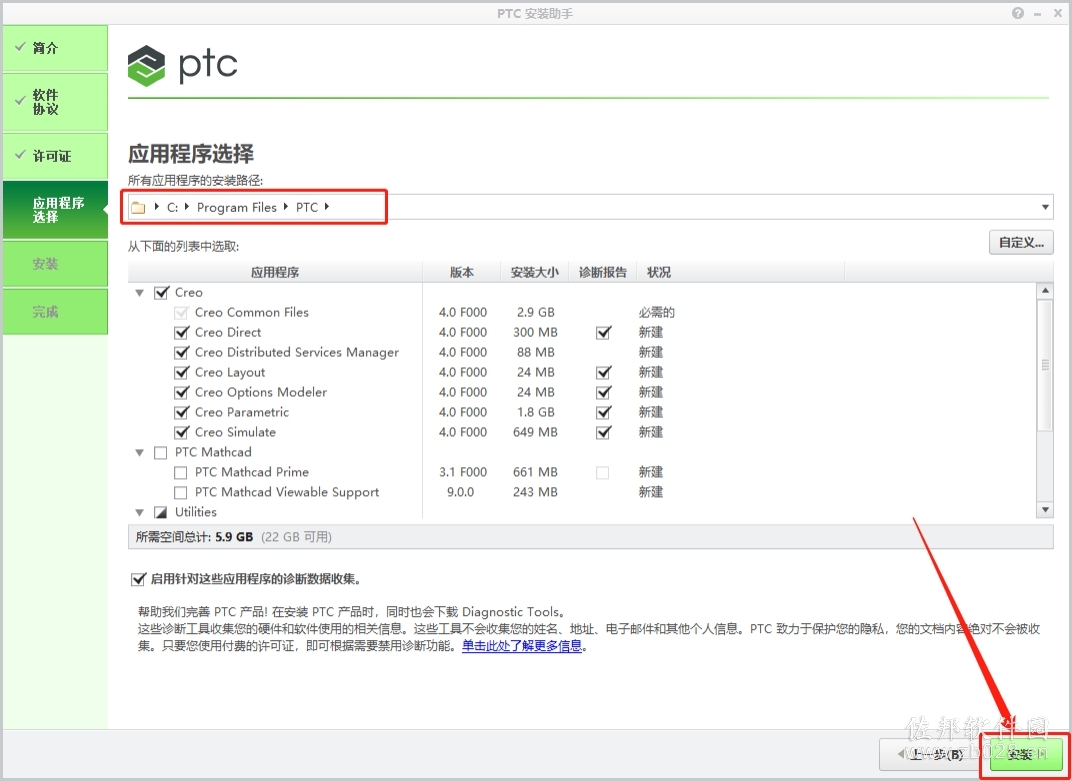Screen dimensions: 1072x781
Task: Collapse the Creo tree group
Action: [x=140, y=293]
